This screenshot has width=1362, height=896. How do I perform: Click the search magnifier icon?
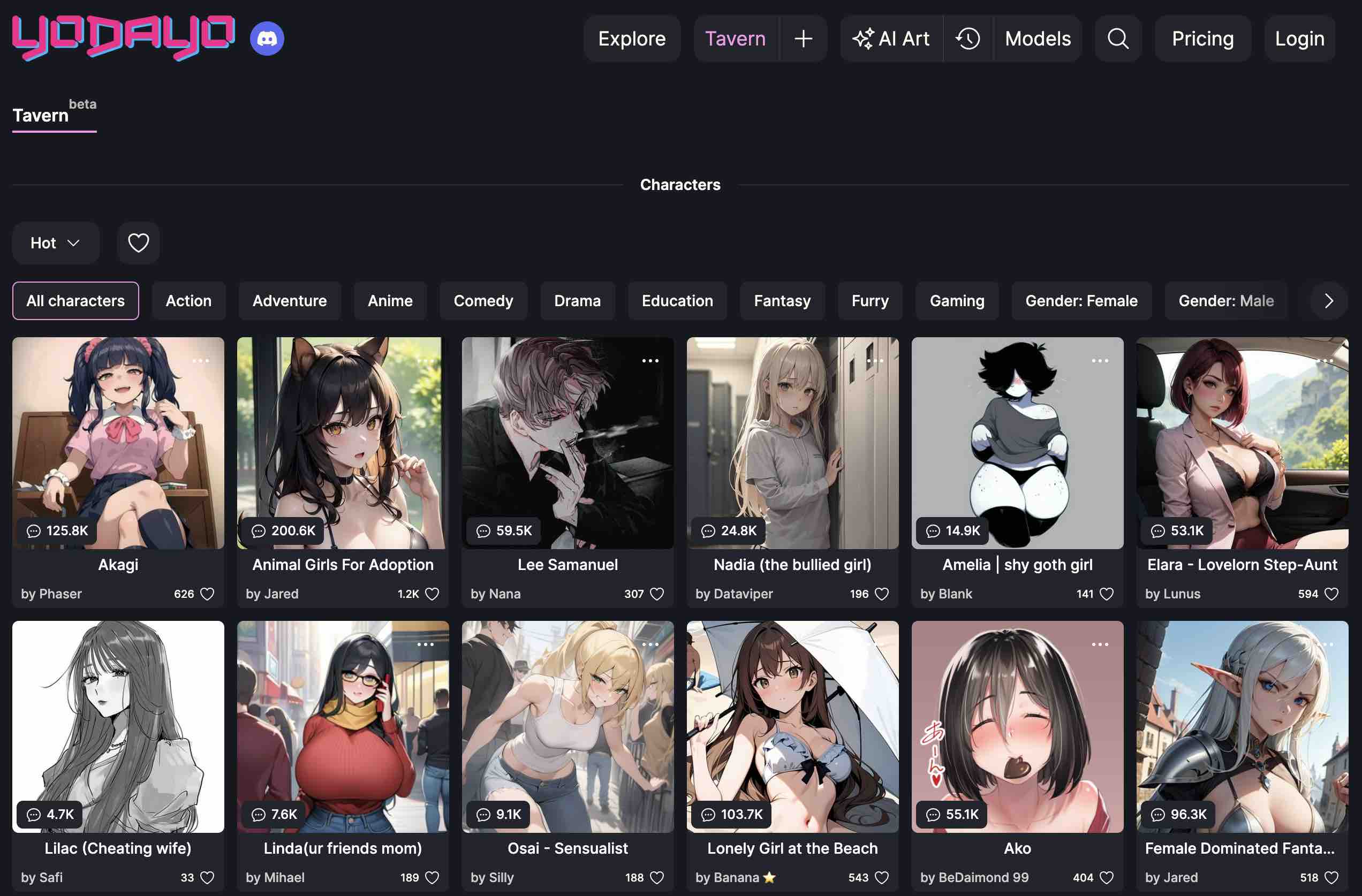[x=1118, y=39]
